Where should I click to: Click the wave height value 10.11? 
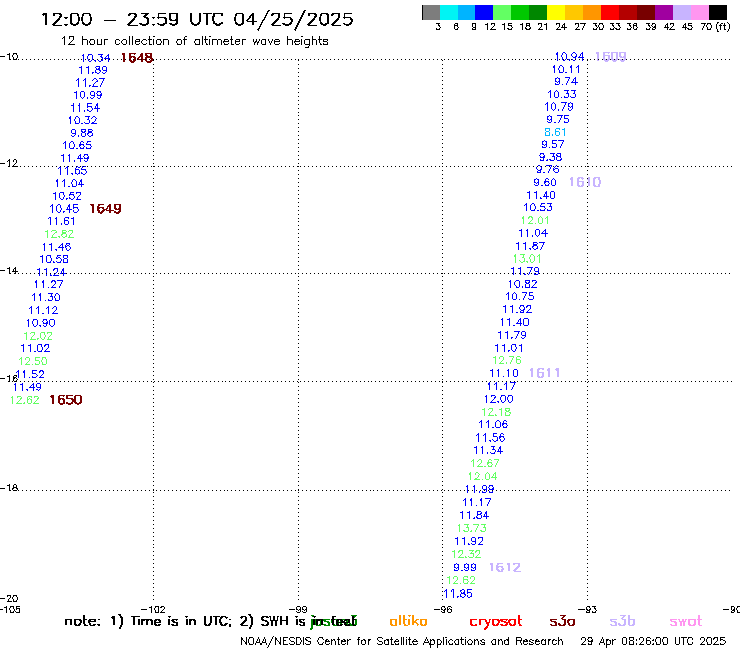pyautogui.click(x=566, y=69)
